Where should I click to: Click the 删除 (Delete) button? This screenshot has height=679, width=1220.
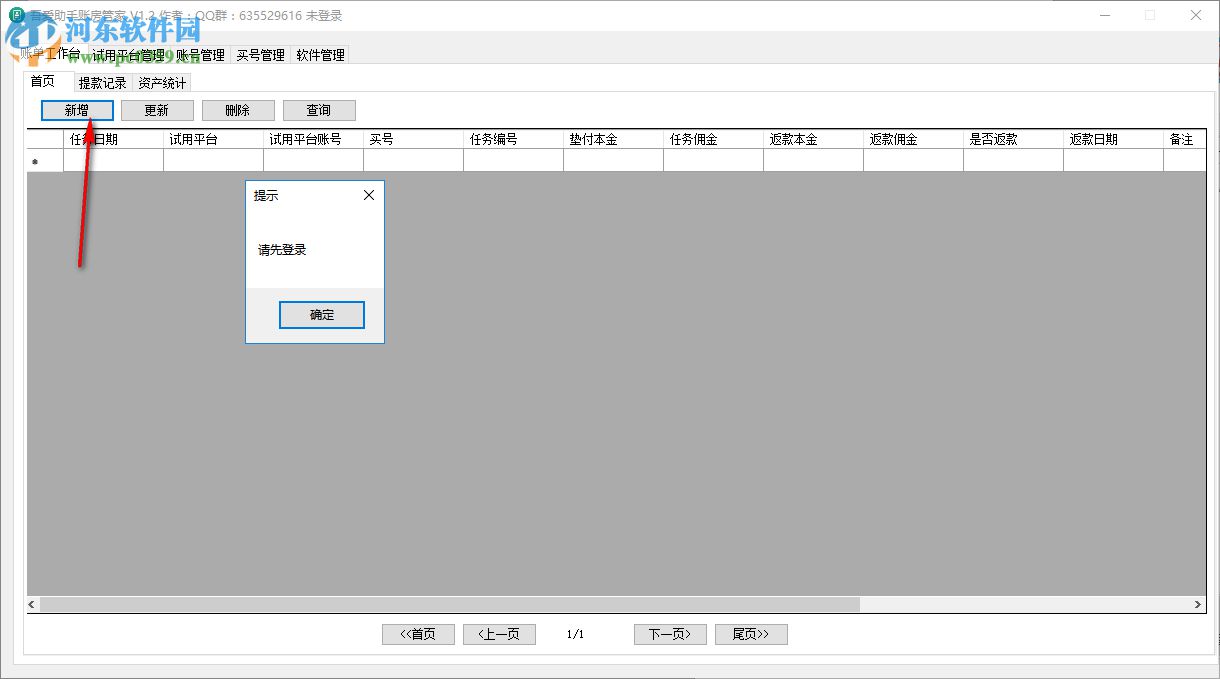pyautogui.click(x=238, y=110)
